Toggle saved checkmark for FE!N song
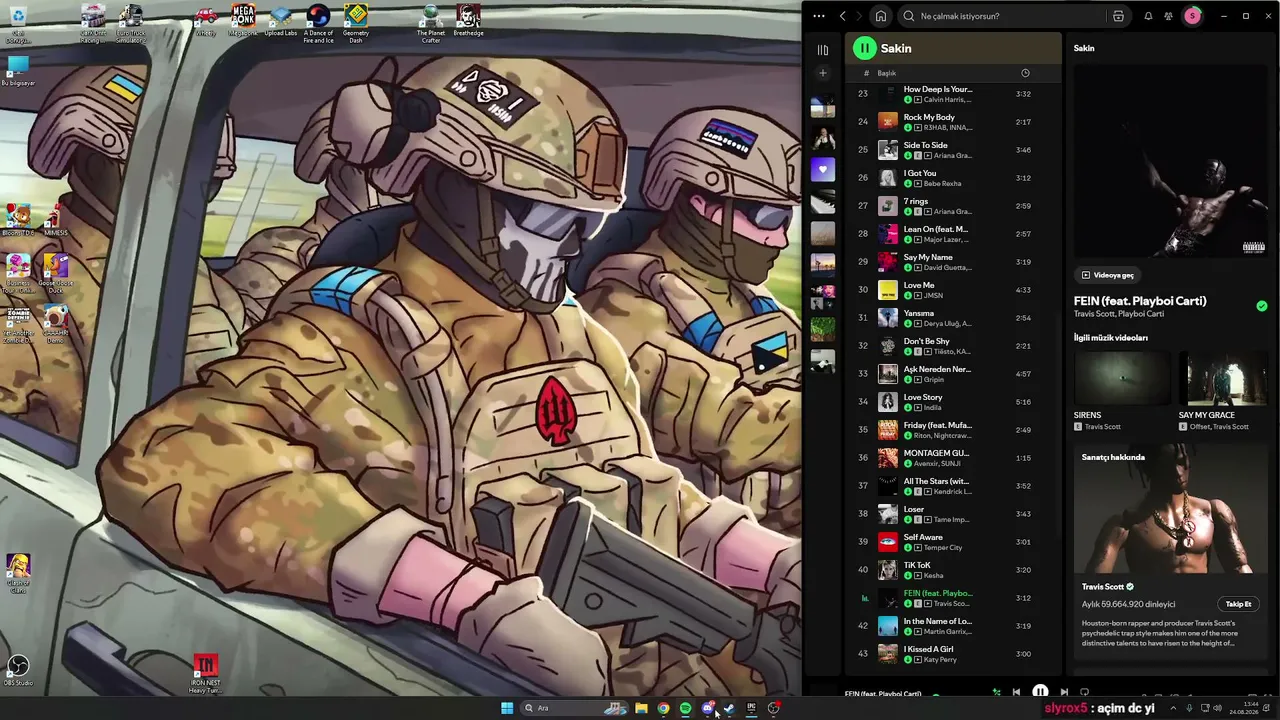 pyautogui.click(x=1262, y=306)
